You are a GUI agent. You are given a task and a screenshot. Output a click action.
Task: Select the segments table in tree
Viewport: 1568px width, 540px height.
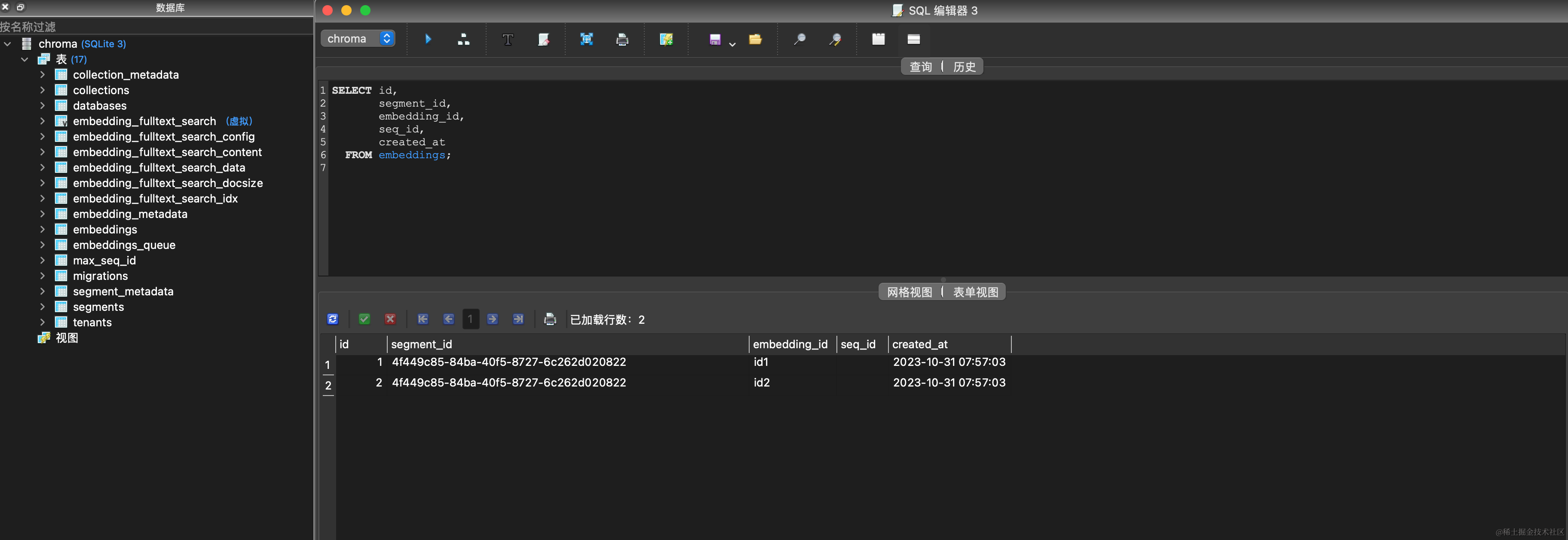[98, 307]
